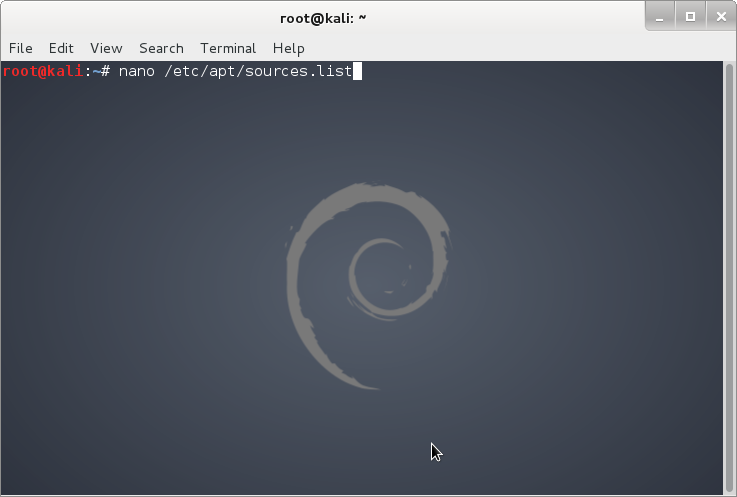Screen dimensions: 737x497
Task: Click the root@kali prompt text
Action: (43, 71)
